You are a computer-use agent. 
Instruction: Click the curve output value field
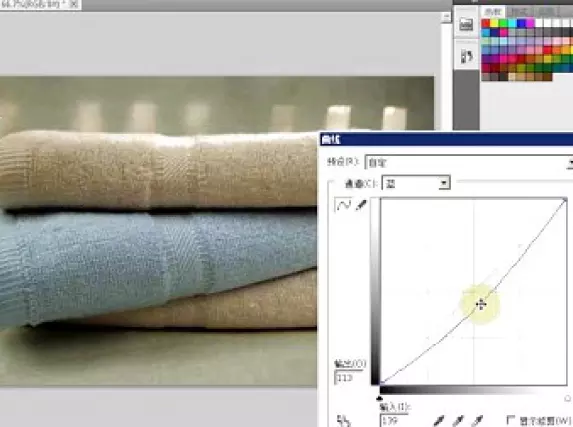click(x=349, y=378)
